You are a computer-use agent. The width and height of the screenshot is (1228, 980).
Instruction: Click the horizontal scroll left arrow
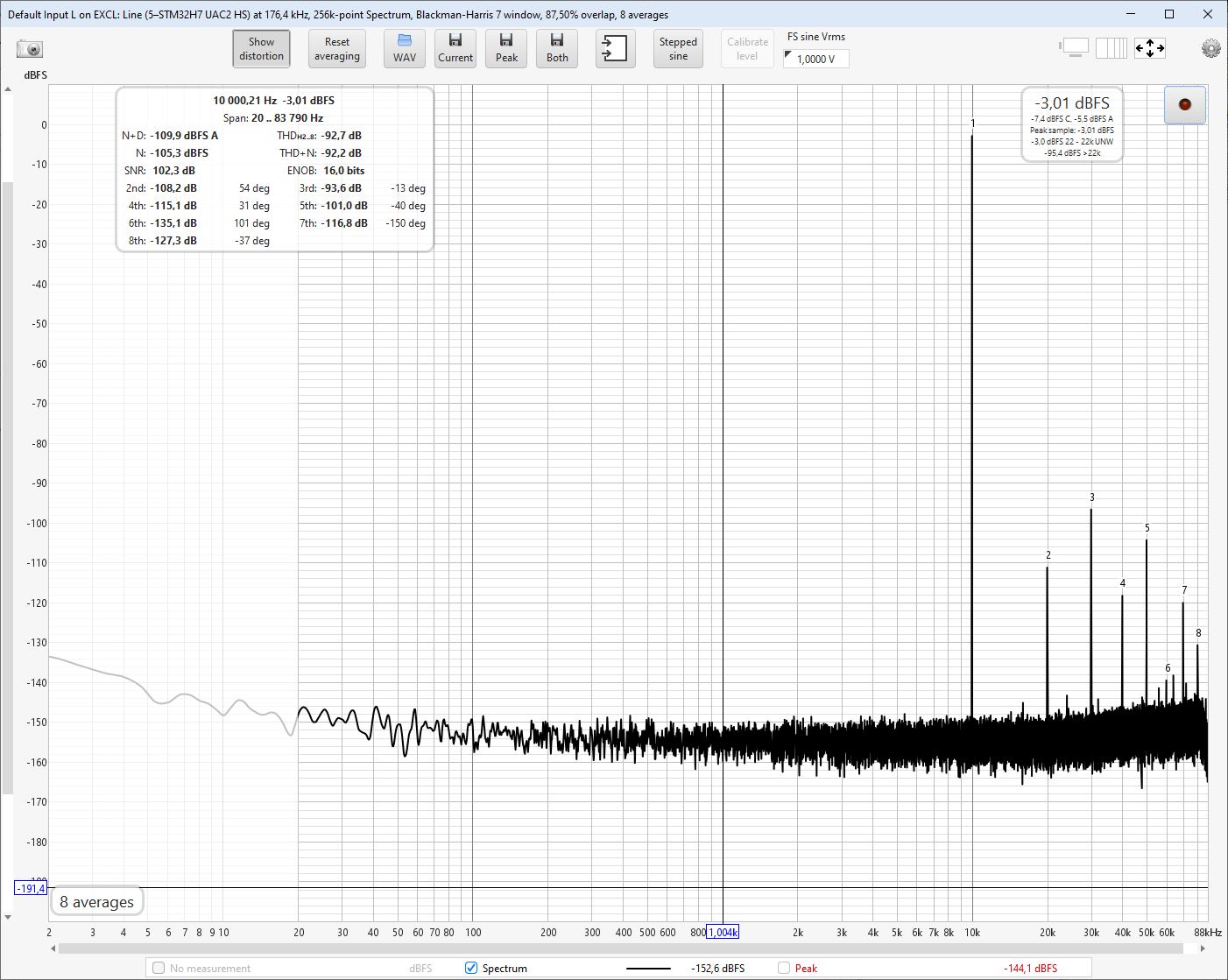click(x=53, y=948)
